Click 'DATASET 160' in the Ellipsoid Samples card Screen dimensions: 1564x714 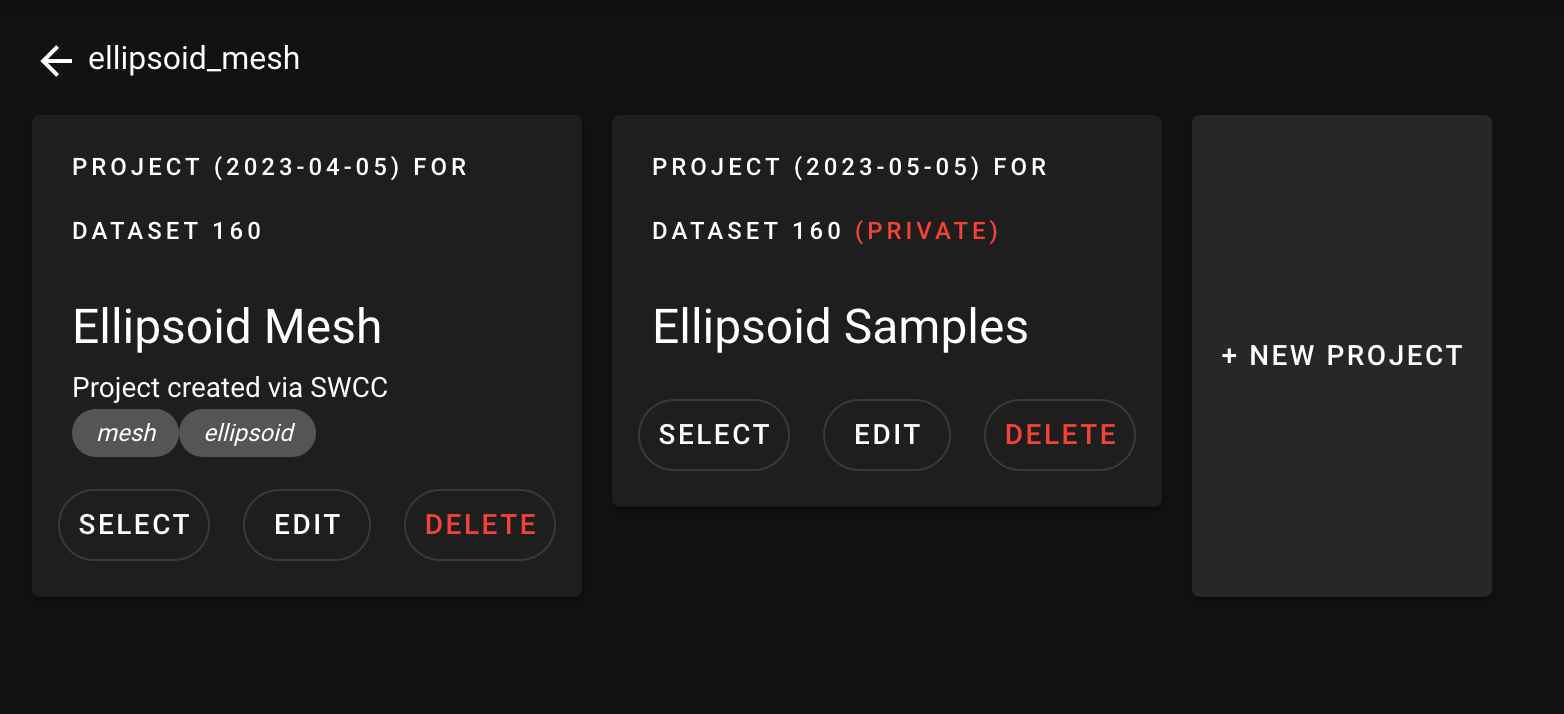(747, 231)
